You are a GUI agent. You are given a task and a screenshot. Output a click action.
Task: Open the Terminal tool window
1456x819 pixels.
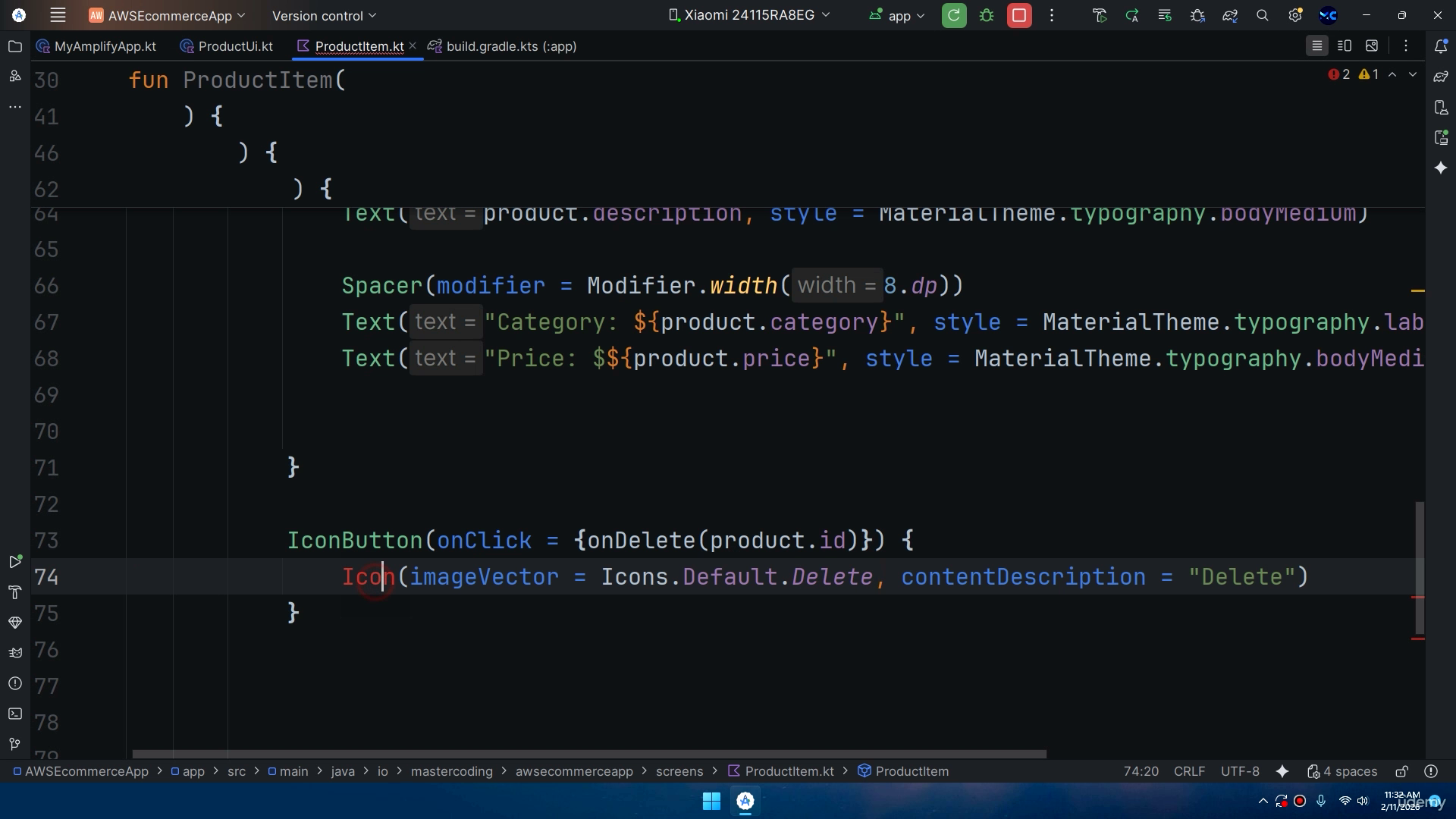pyautogui.click(x=14, y=714)
